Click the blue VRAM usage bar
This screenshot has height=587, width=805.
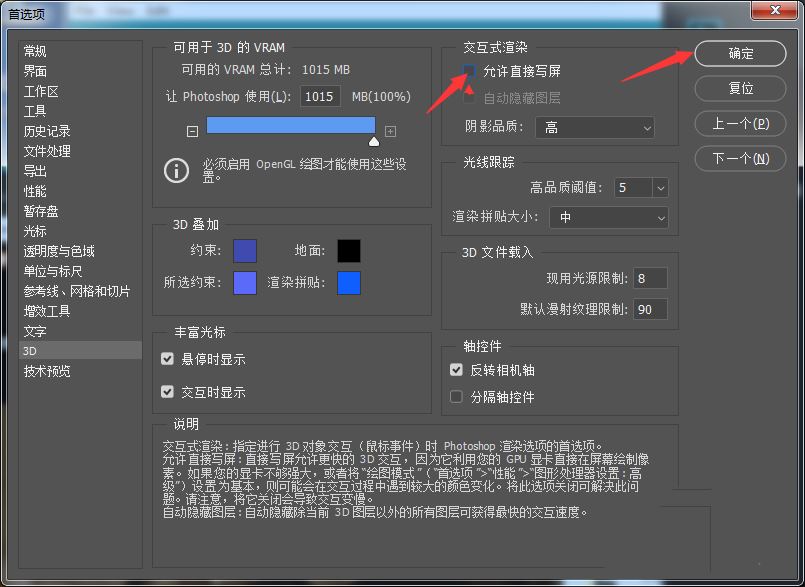point(291,125)
